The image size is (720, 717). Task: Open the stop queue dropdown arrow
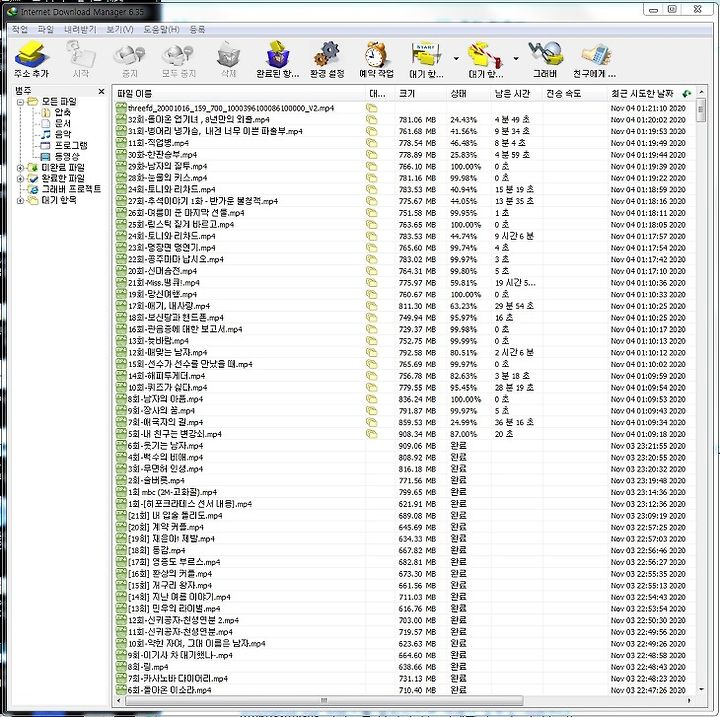coord(516,58)
